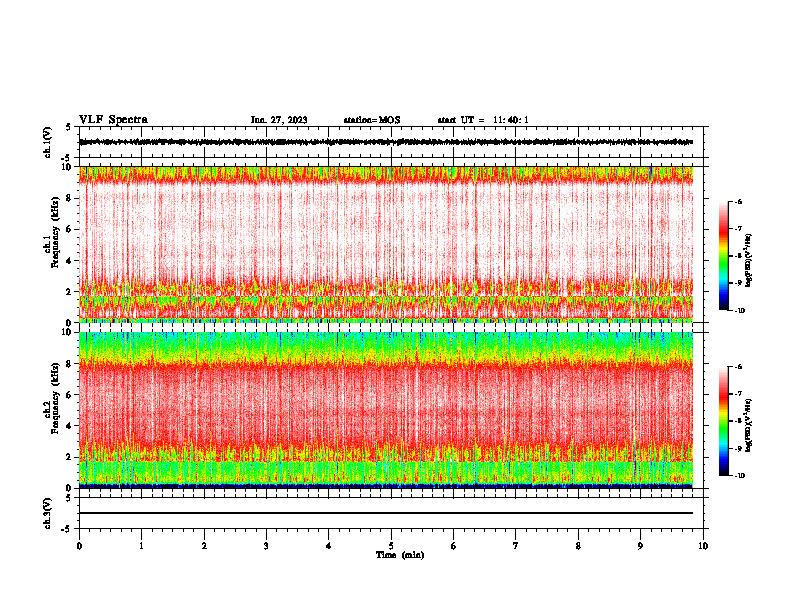Click the '3' tick on the time axis
Image resolution: width=792 pixels, height=612 pixels.
point(266,546)
